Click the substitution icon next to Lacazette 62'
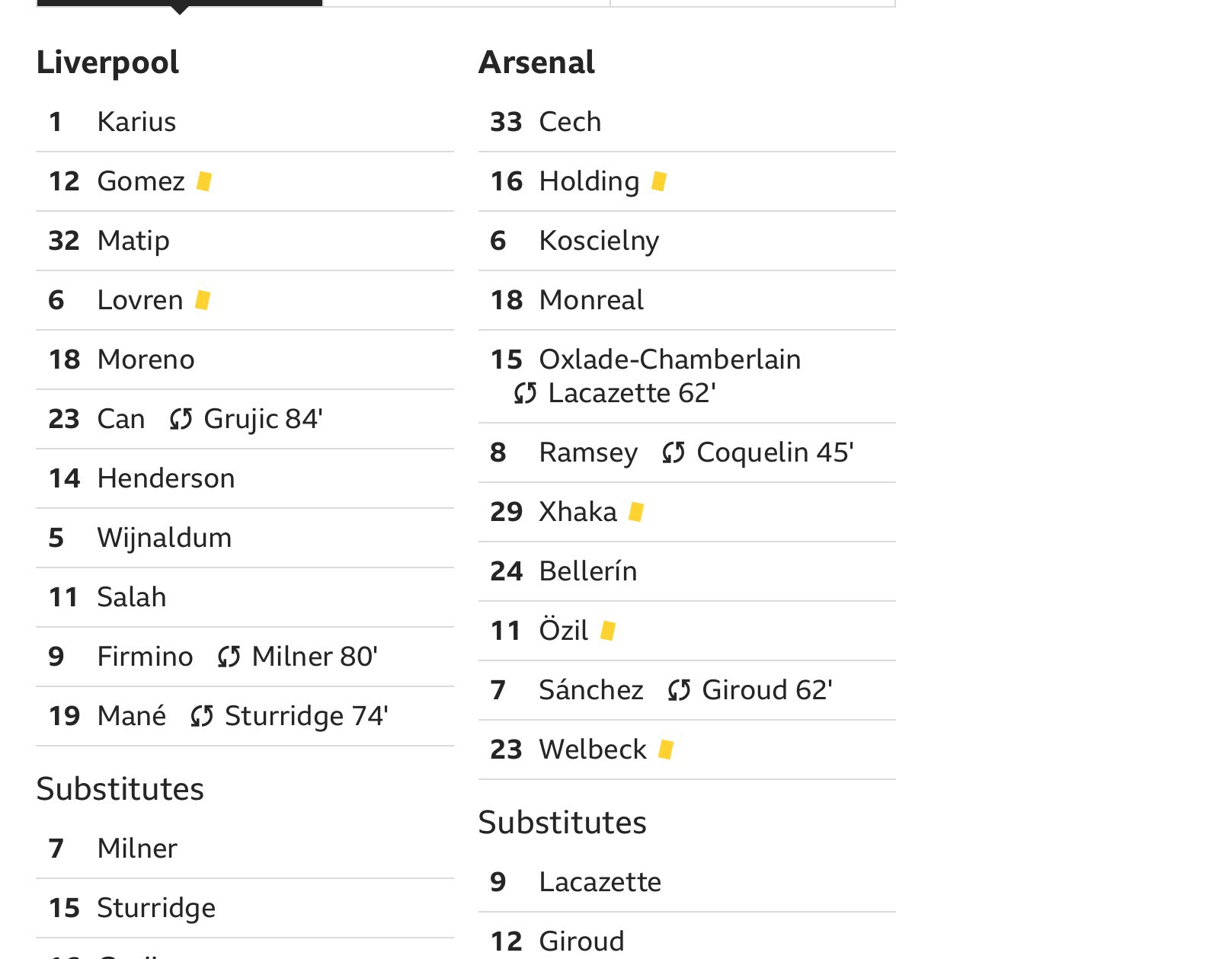 (525, 393)
